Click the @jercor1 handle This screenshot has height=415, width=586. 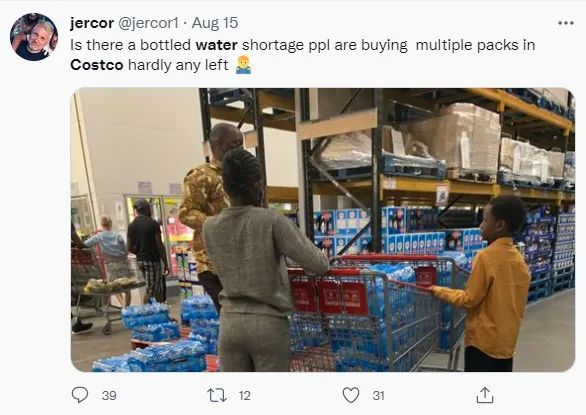click(149, 23)
